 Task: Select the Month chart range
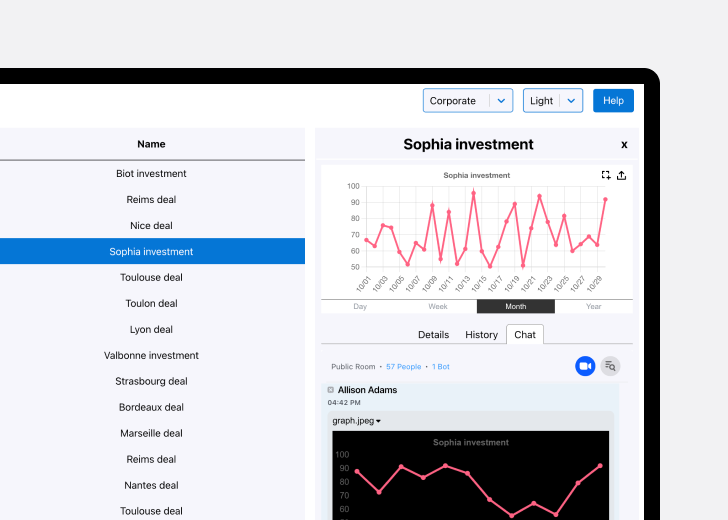point(515,307)
